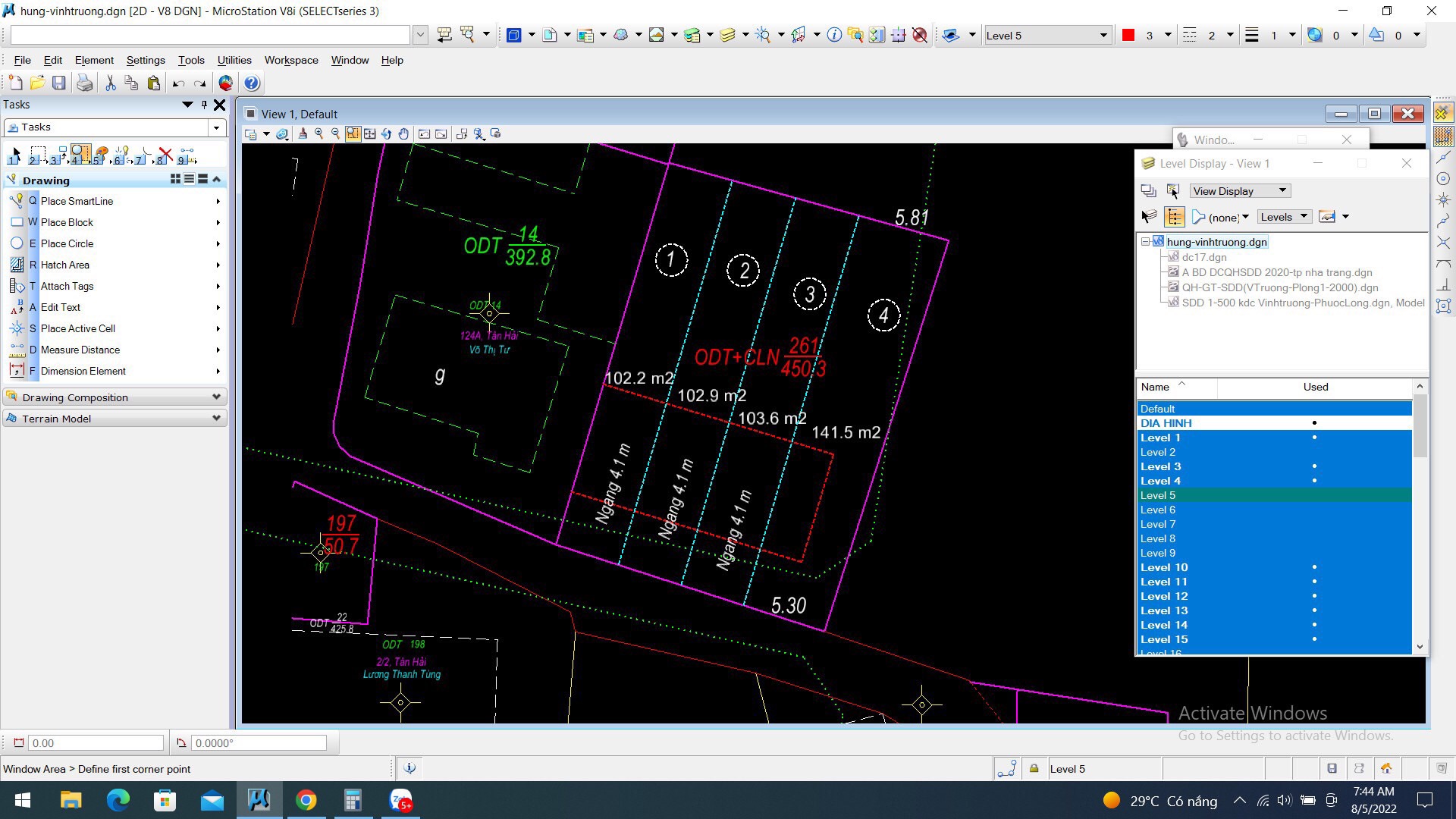Open the Utilities menu

(x=234, y=60)
